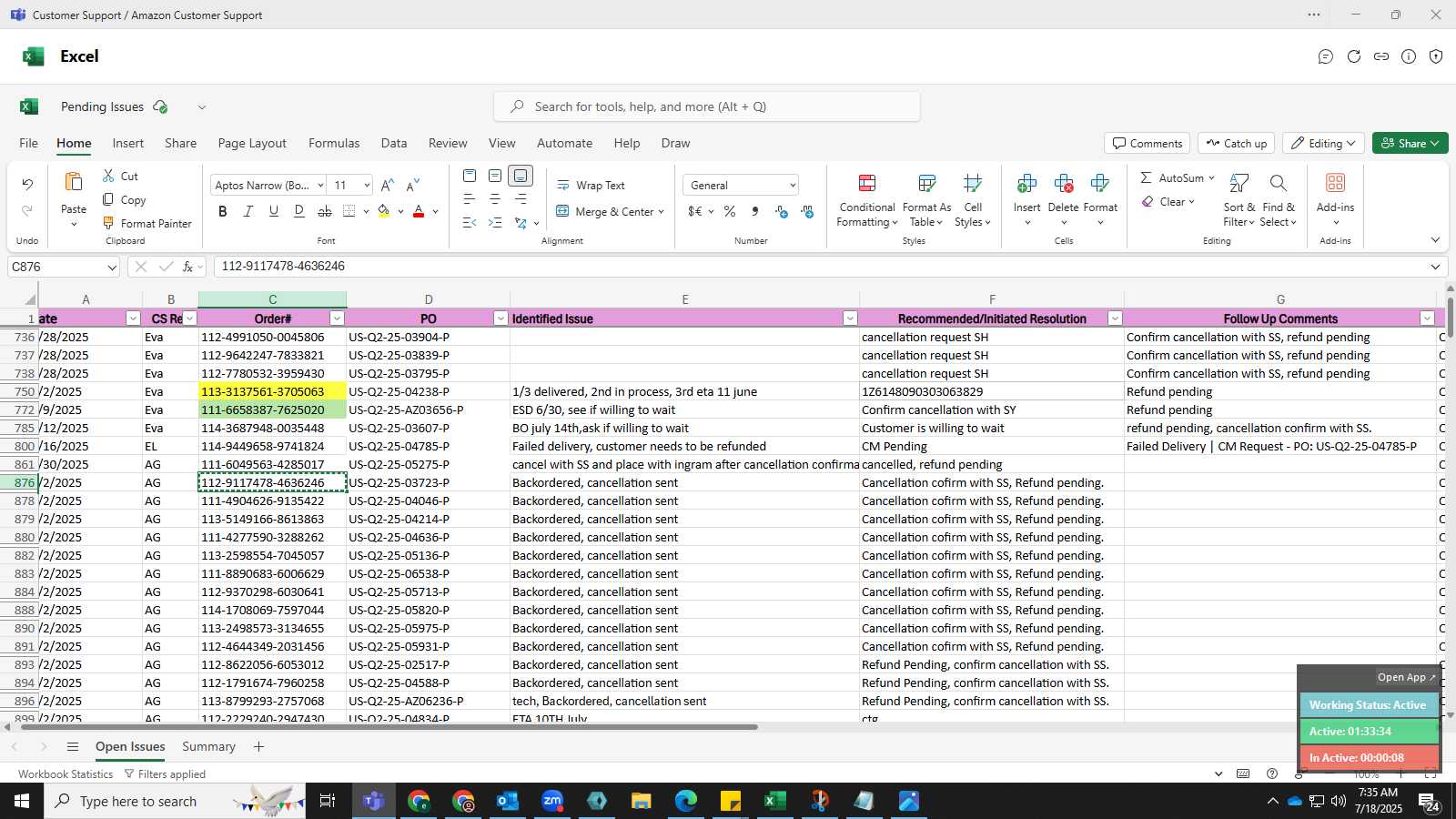Click the Format Painter brush icon
The image size is (1456, 819).
click(108, 223)
